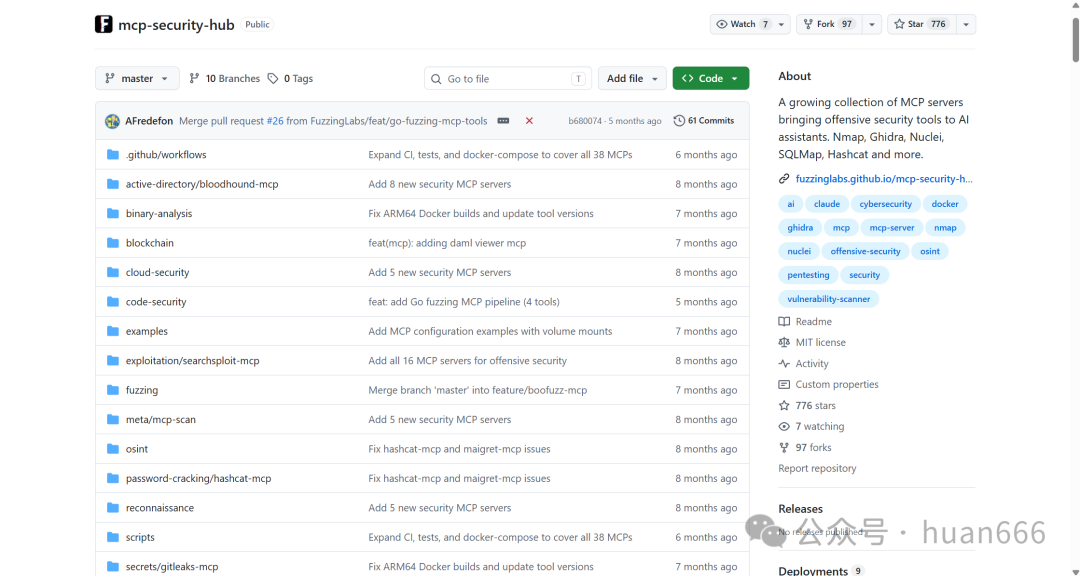View the 0 Tags page
The image size is (1080, 576).
pos(290,79)
